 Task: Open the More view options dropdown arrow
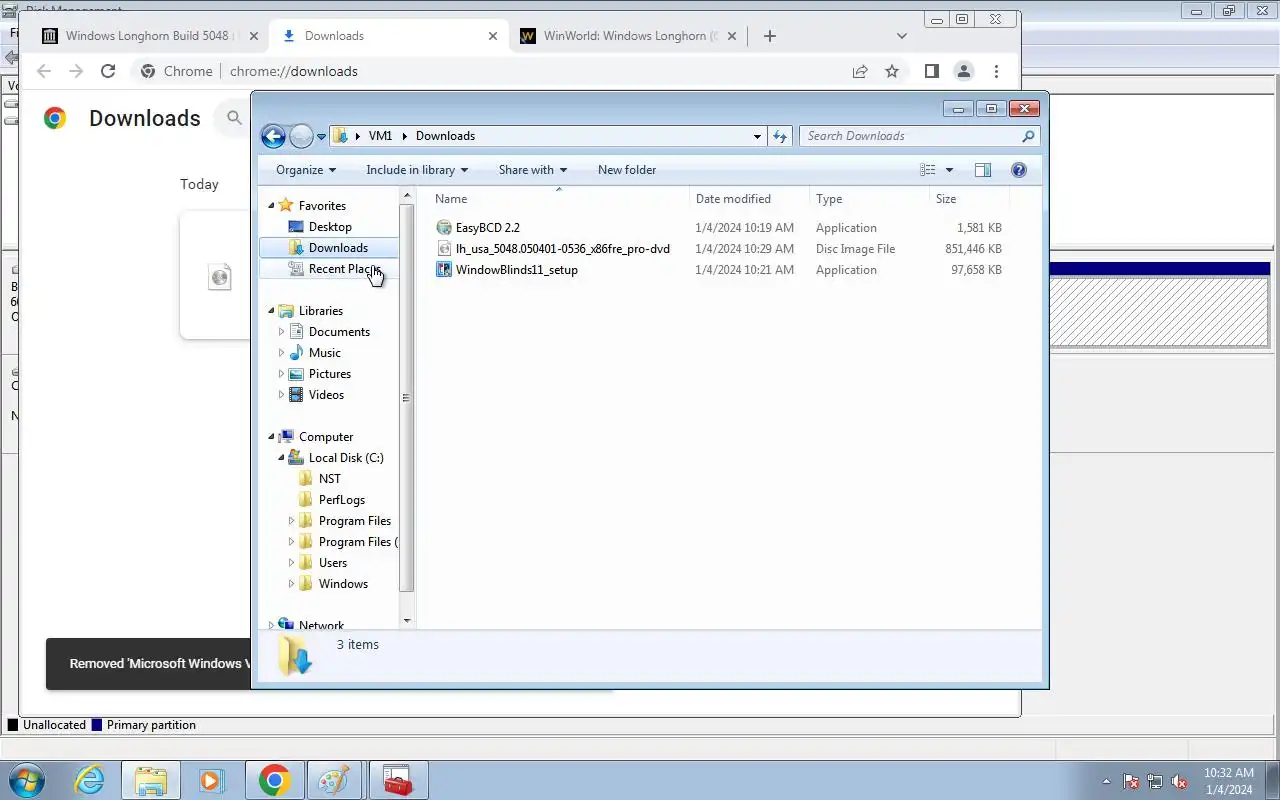949,170
